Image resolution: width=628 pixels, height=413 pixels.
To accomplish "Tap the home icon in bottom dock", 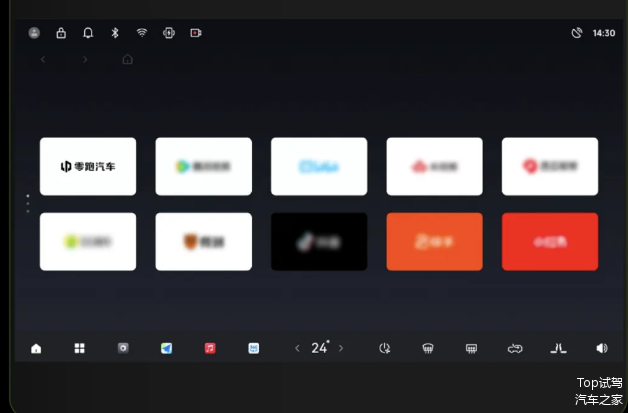I will point(37,349).
